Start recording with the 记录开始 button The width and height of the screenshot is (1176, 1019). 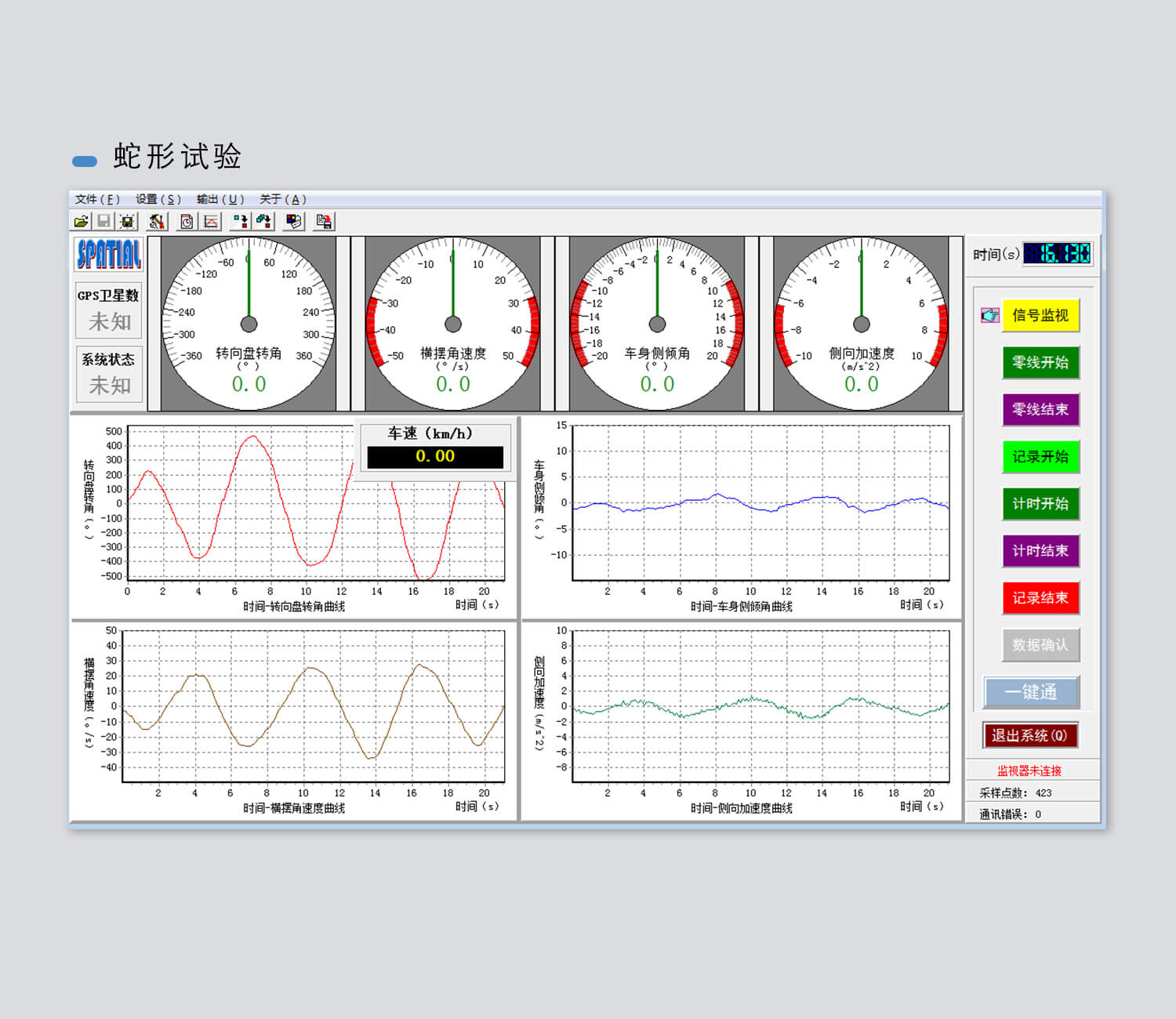[x=1040, y=457]
